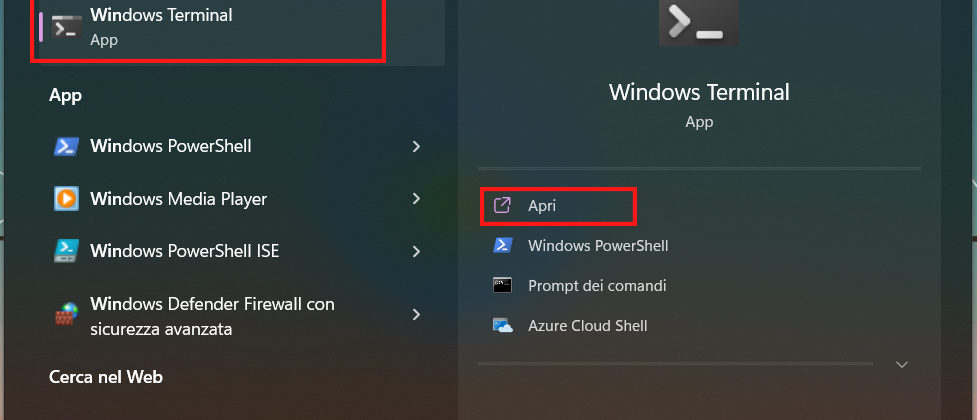
Task: Expand Windows Defender Firewall chevron
Action: click(416, 315)
